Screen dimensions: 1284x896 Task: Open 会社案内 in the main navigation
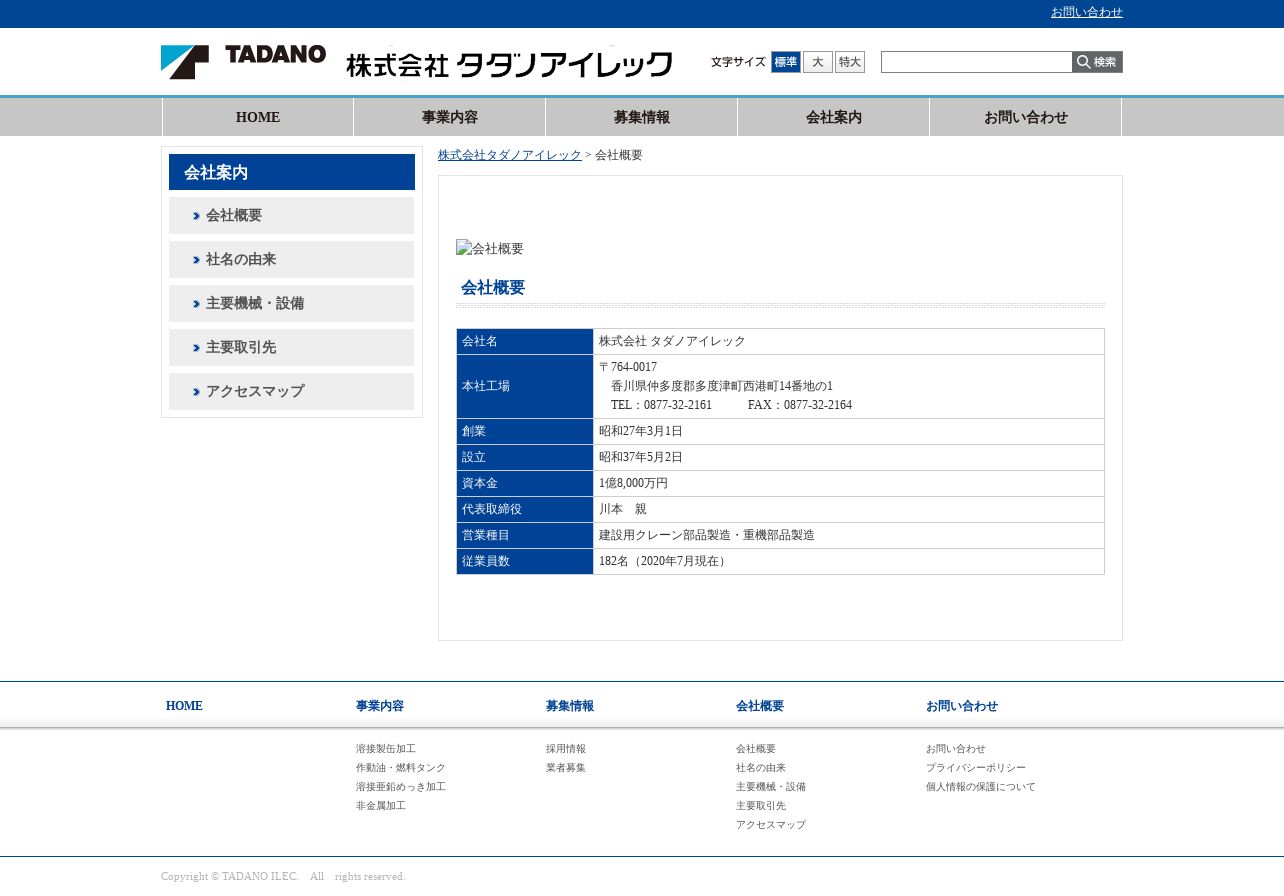point(834,117)
